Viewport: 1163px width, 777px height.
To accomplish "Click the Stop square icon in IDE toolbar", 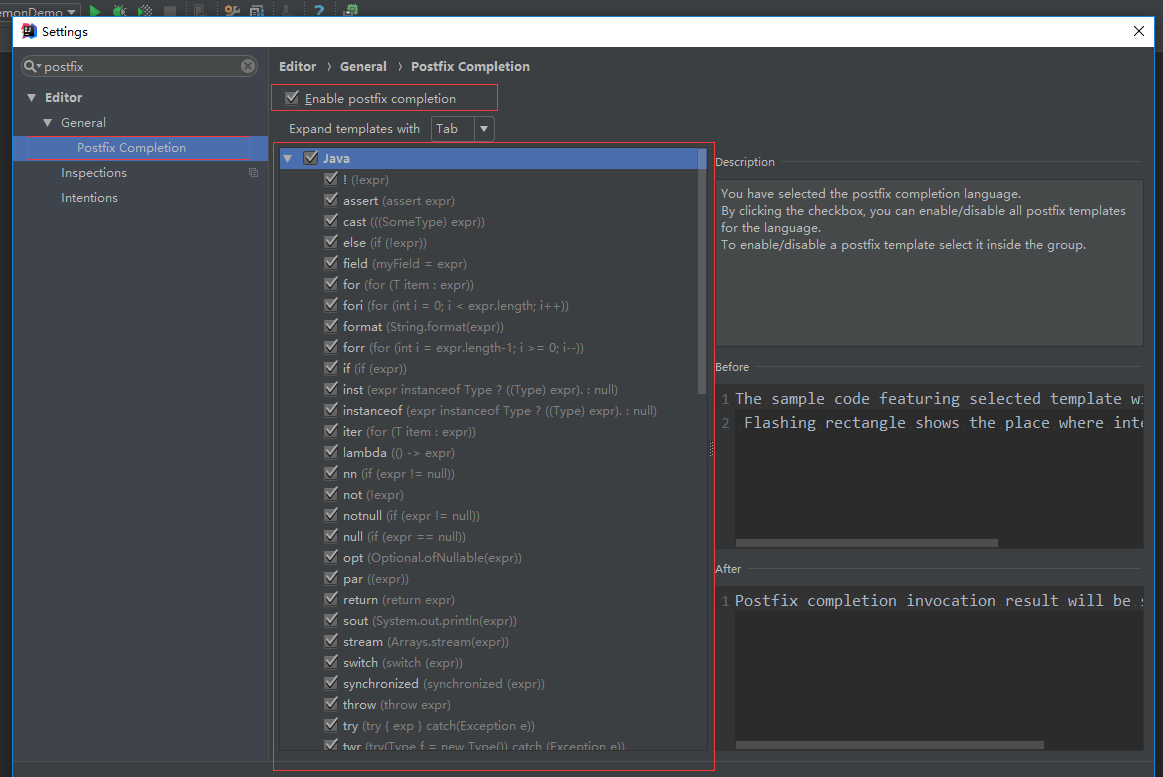I will pos(170,10).
